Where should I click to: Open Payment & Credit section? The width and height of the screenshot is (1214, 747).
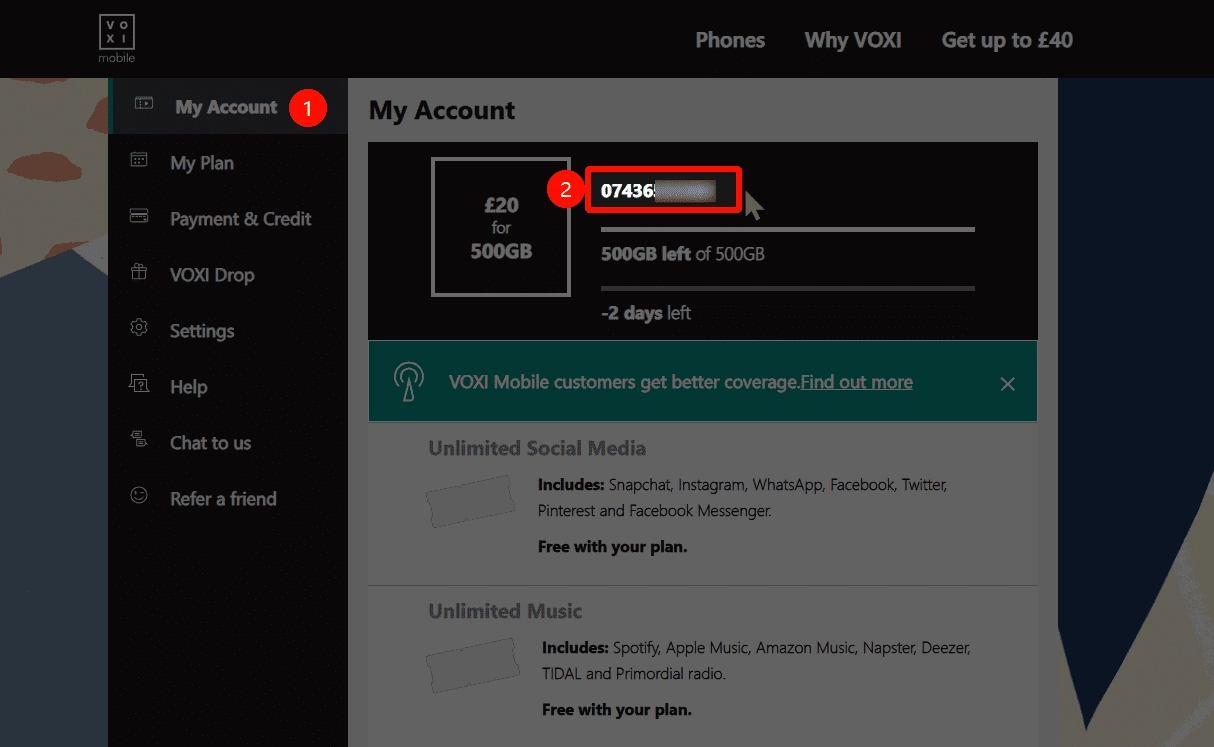pyautogui.click(x=241, y=219)
